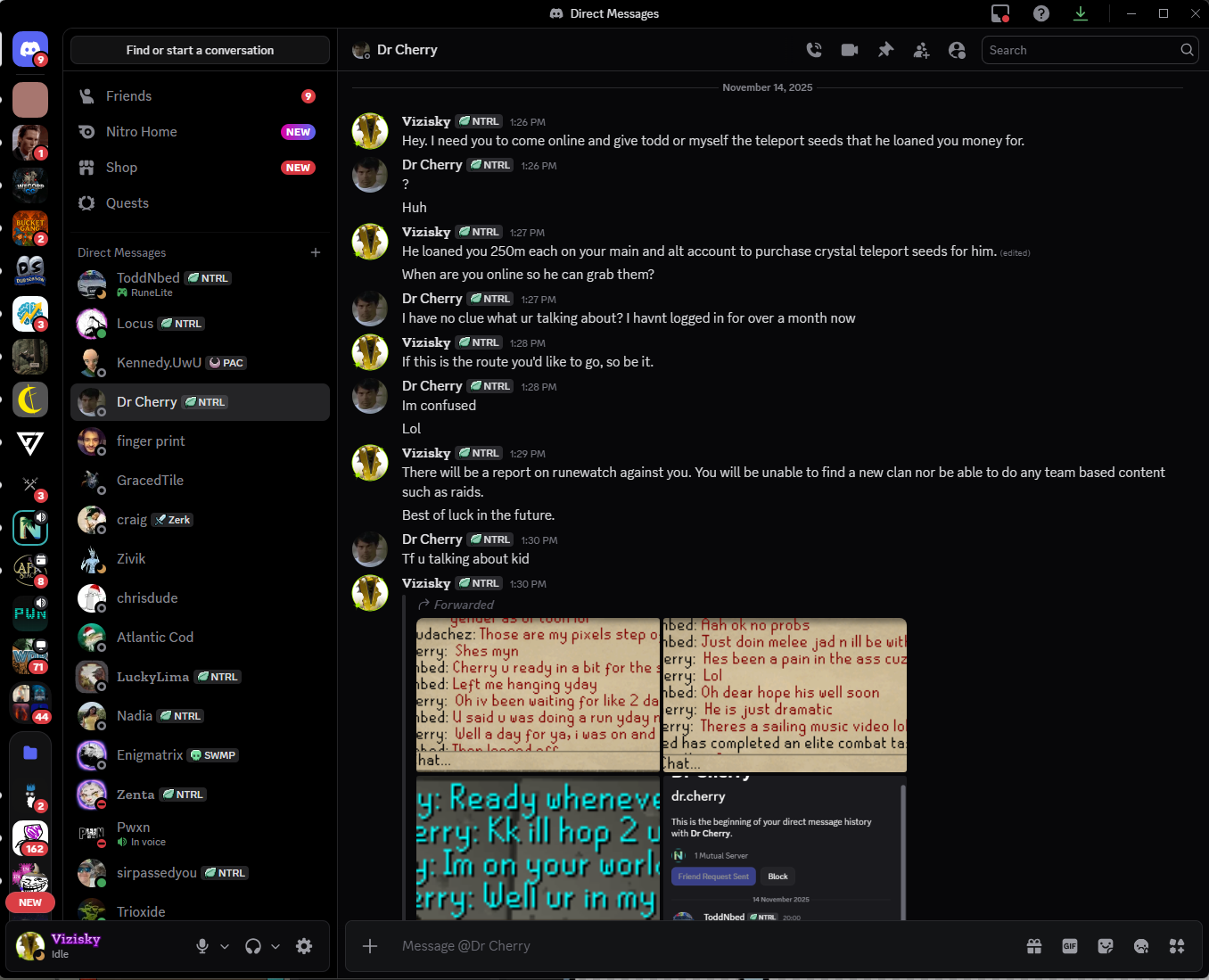Add friends to this DM

click(921, 50)
